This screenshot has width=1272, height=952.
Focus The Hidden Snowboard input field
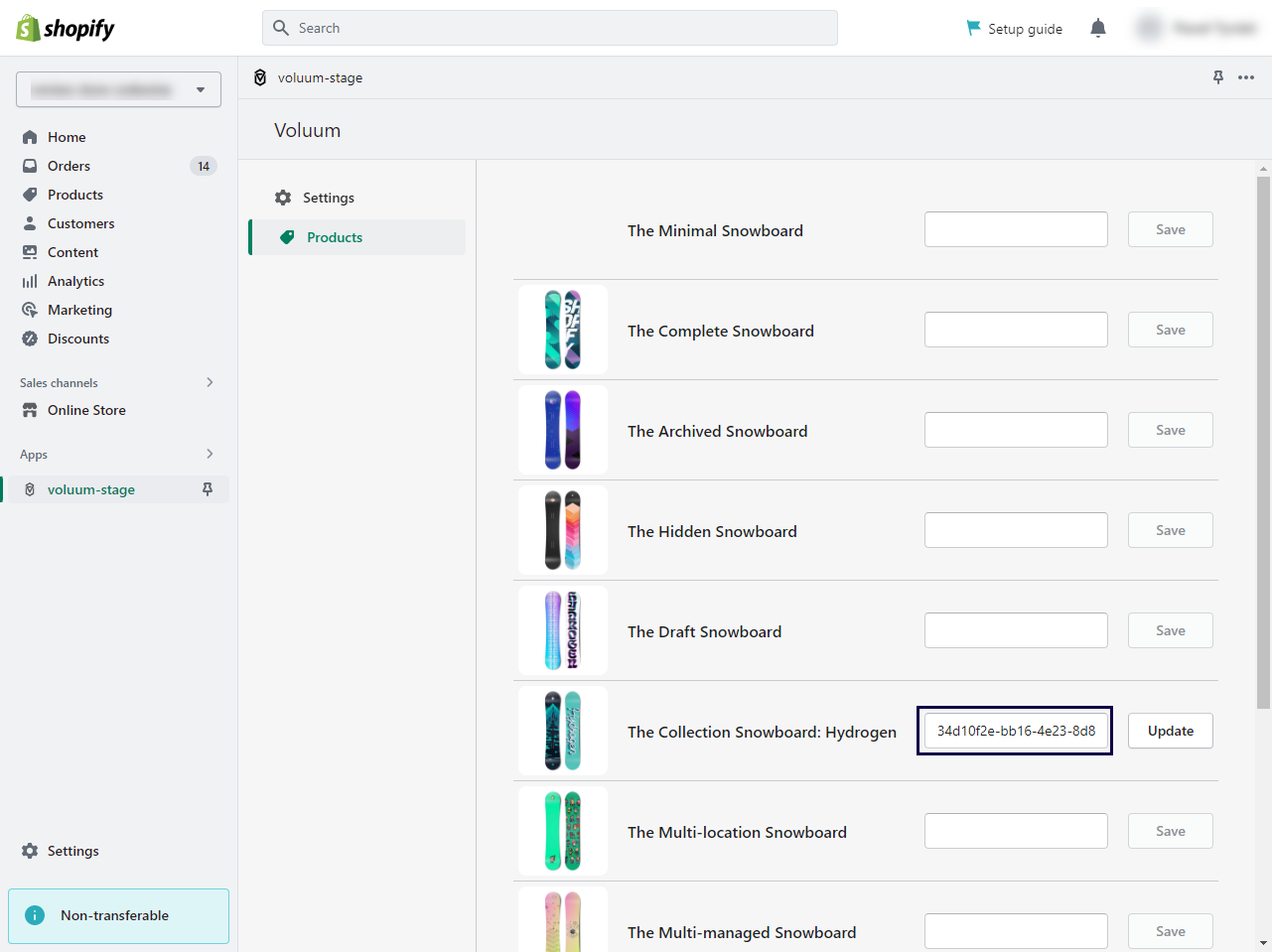pyautogui.click(x=1016, y=530)
